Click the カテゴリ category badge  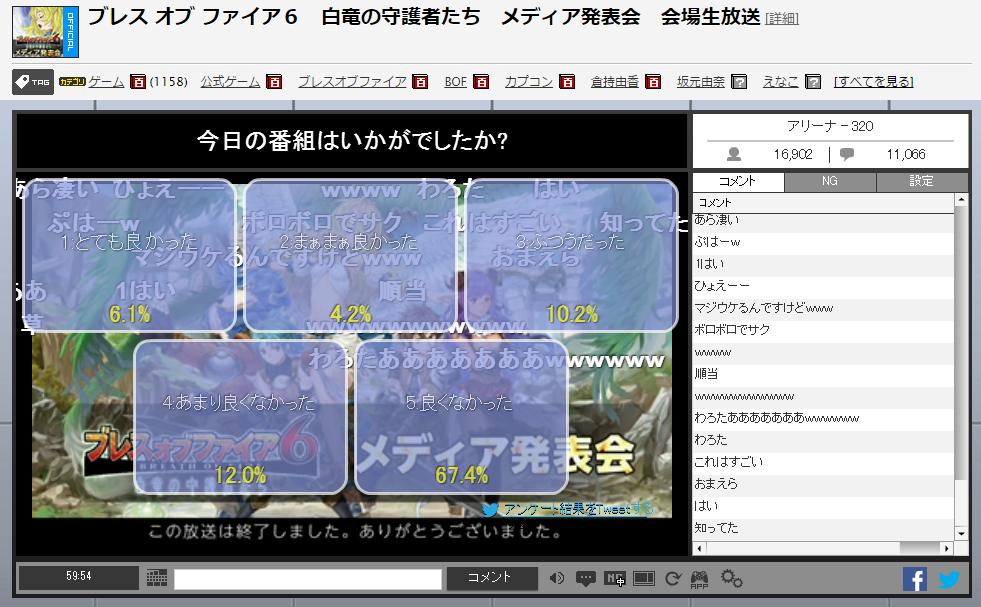tap(72, 81)
